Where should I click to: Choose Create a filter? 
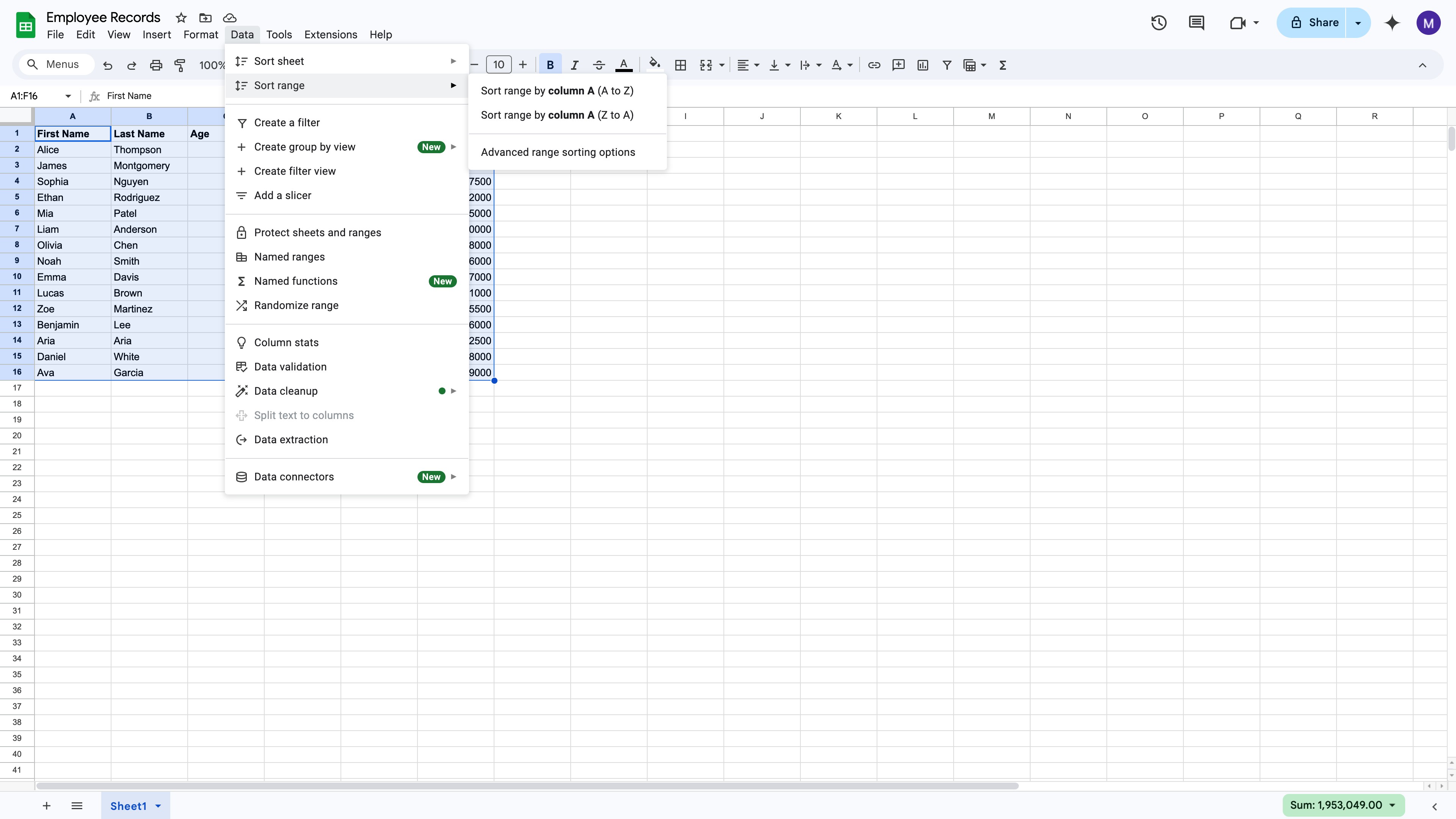tap(347, 122)
